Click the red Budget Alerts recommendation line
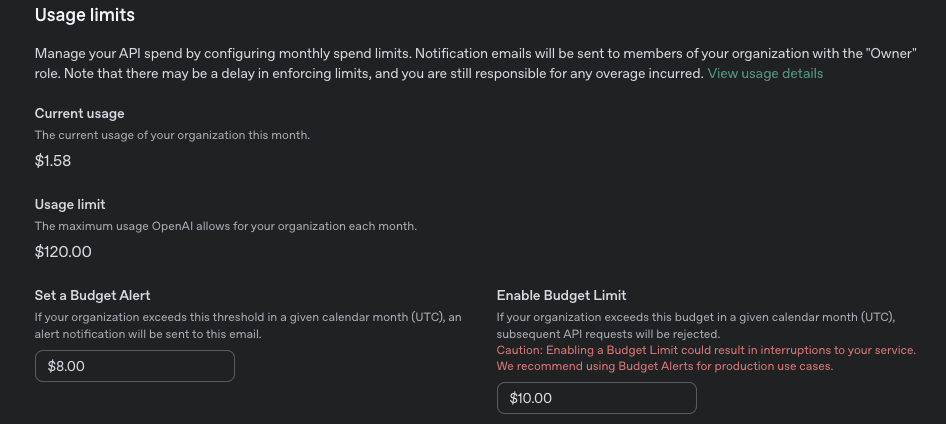The height and width of the screenshot is (424, 946). [665, 366]
